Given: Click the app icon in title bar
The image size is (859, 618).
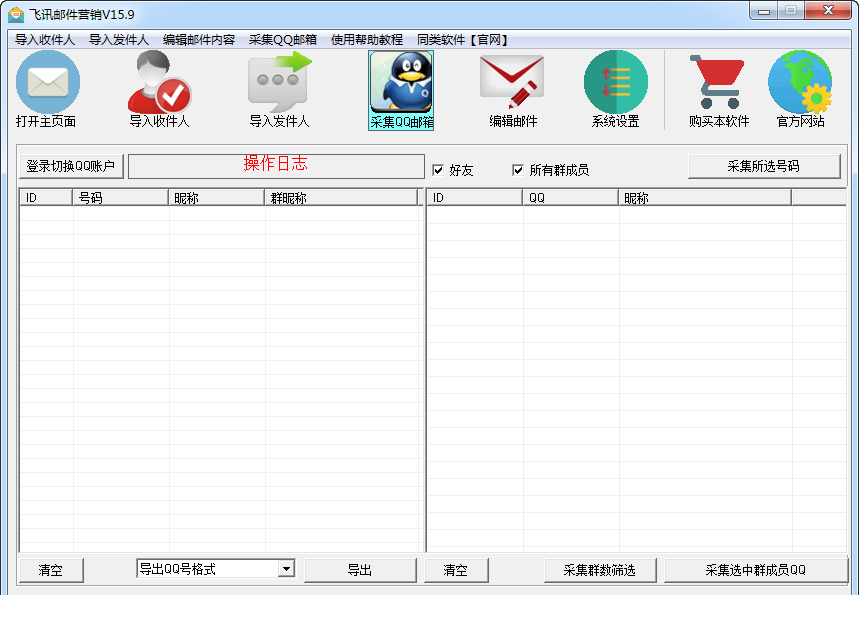Looking at the screenshot, I should (x=16, y=14).
